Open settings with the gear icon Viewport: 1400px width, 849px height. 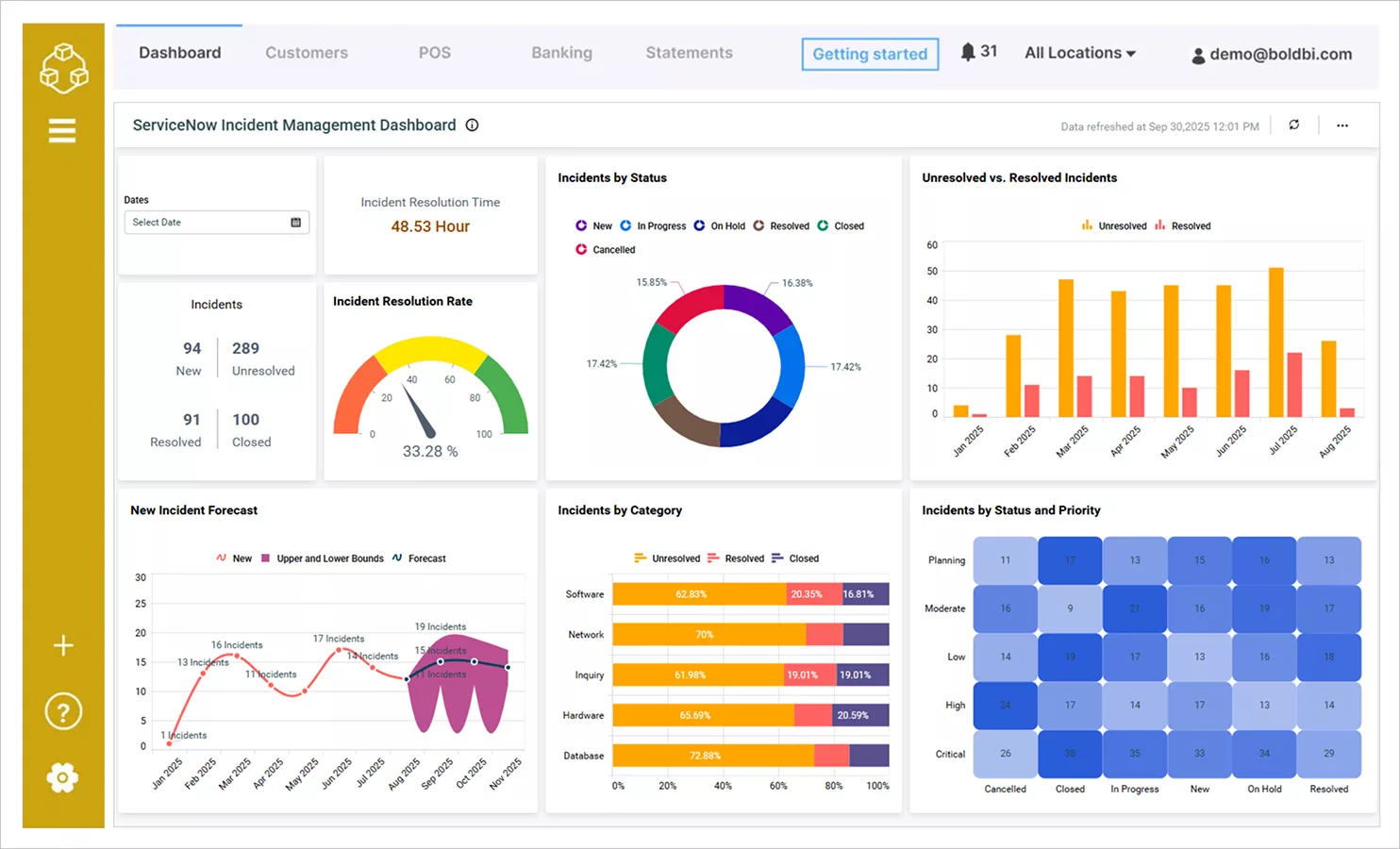pos(62,777)
